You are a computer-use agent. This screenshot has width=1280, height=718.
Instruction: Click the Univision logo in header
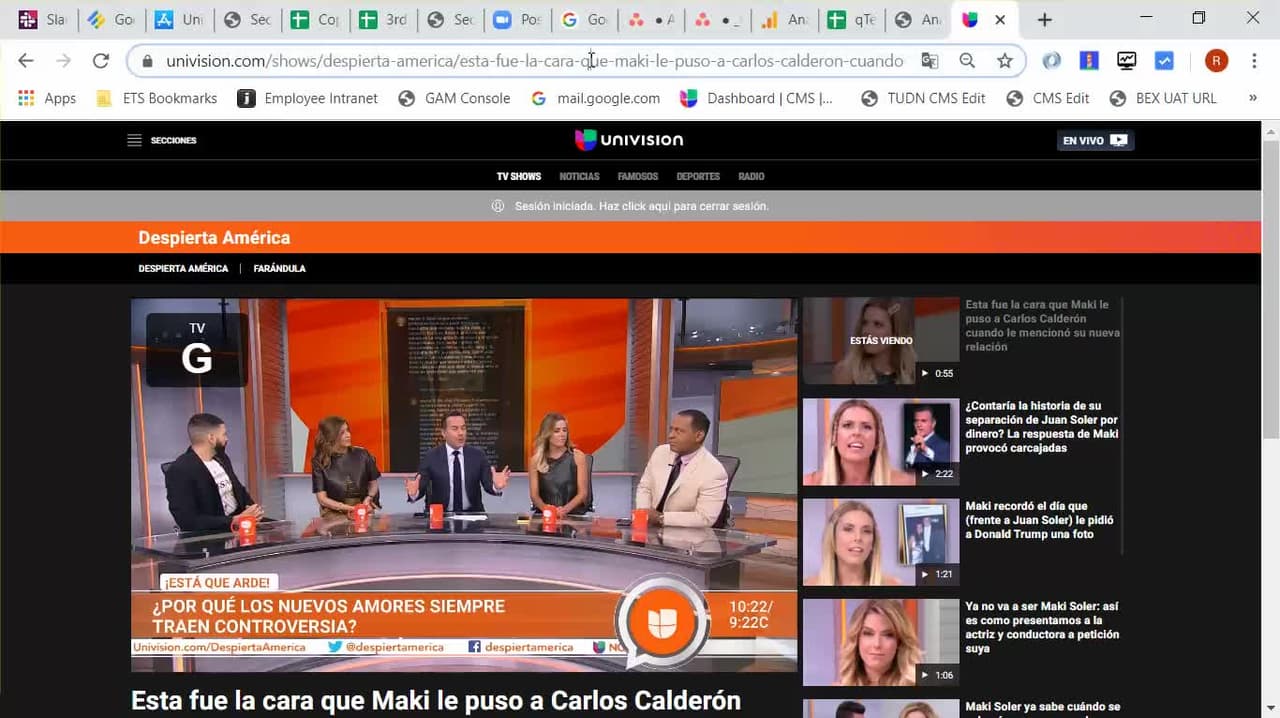(x=629, y=140)
